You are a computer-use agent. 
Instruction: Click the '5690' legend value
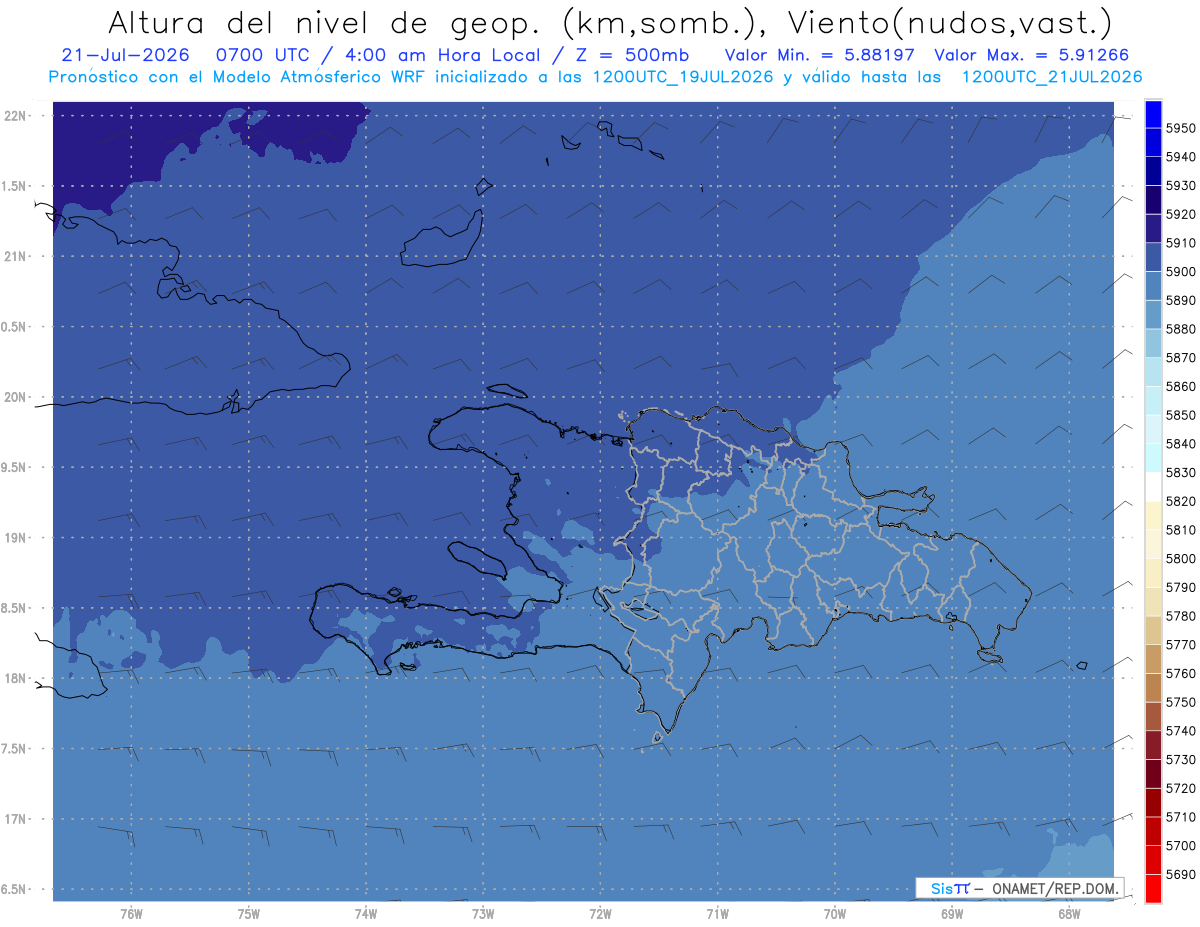click(x=1180, y=874)
